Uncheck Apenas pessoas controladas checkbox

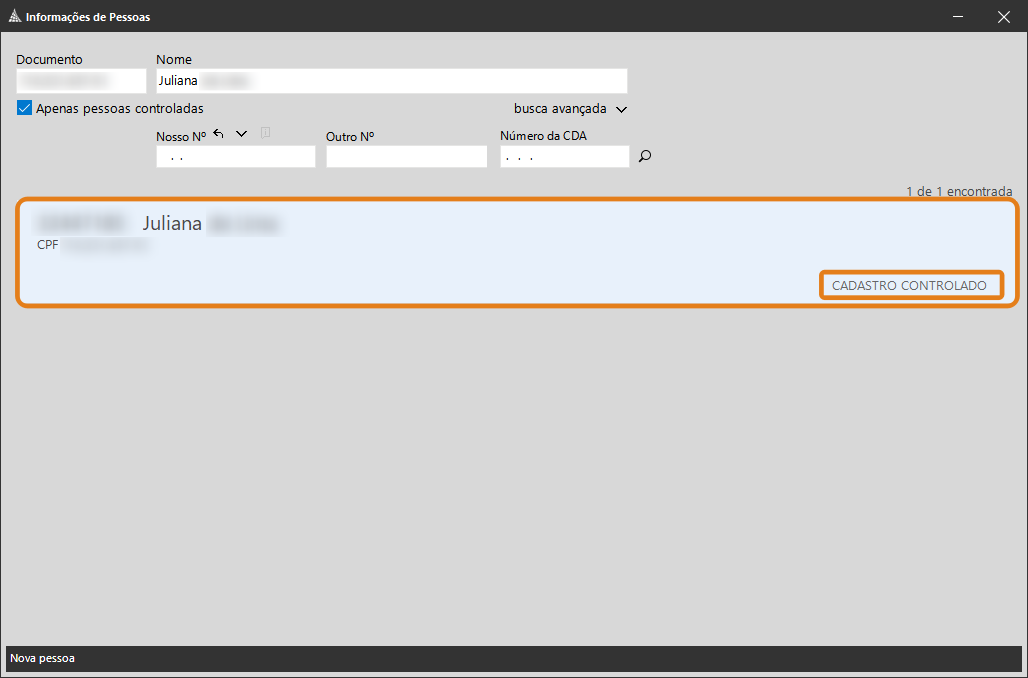(25, 108)
